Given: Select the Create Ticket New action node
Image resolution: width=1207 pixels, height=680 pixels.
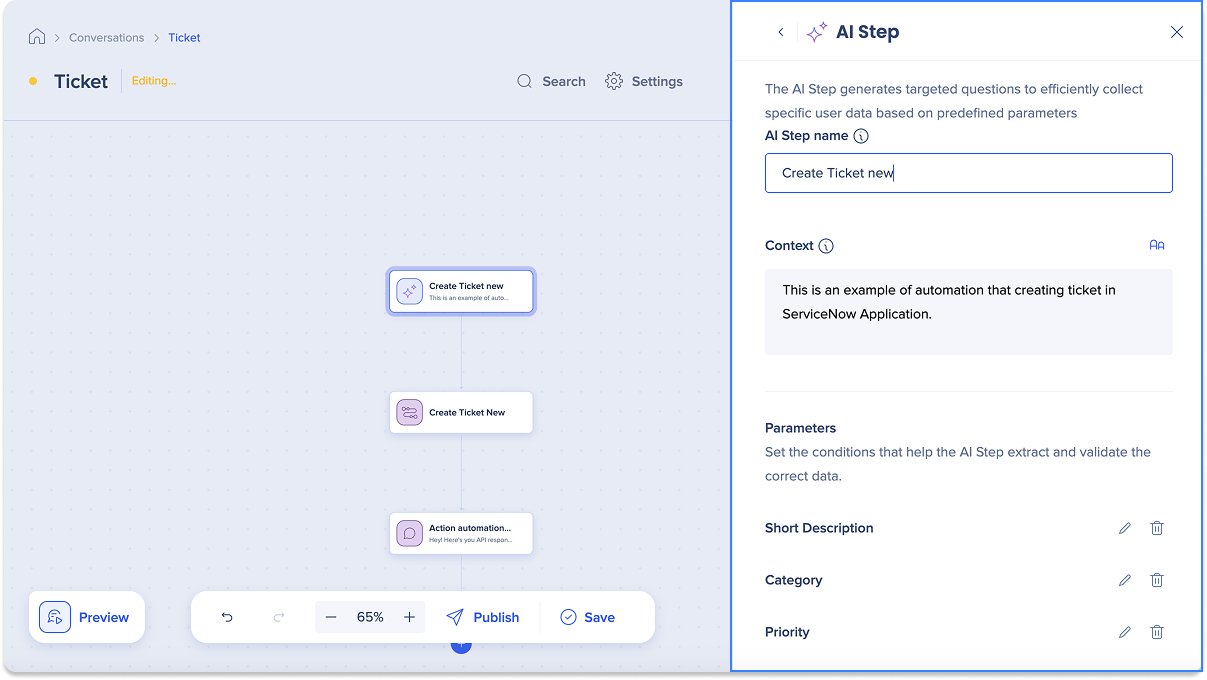Looking at the screenshot, I should 461,412.
